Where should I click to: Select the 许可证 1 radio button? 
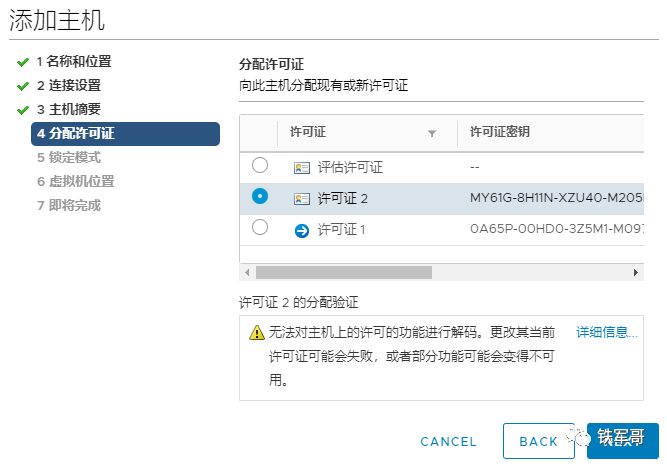259,227
